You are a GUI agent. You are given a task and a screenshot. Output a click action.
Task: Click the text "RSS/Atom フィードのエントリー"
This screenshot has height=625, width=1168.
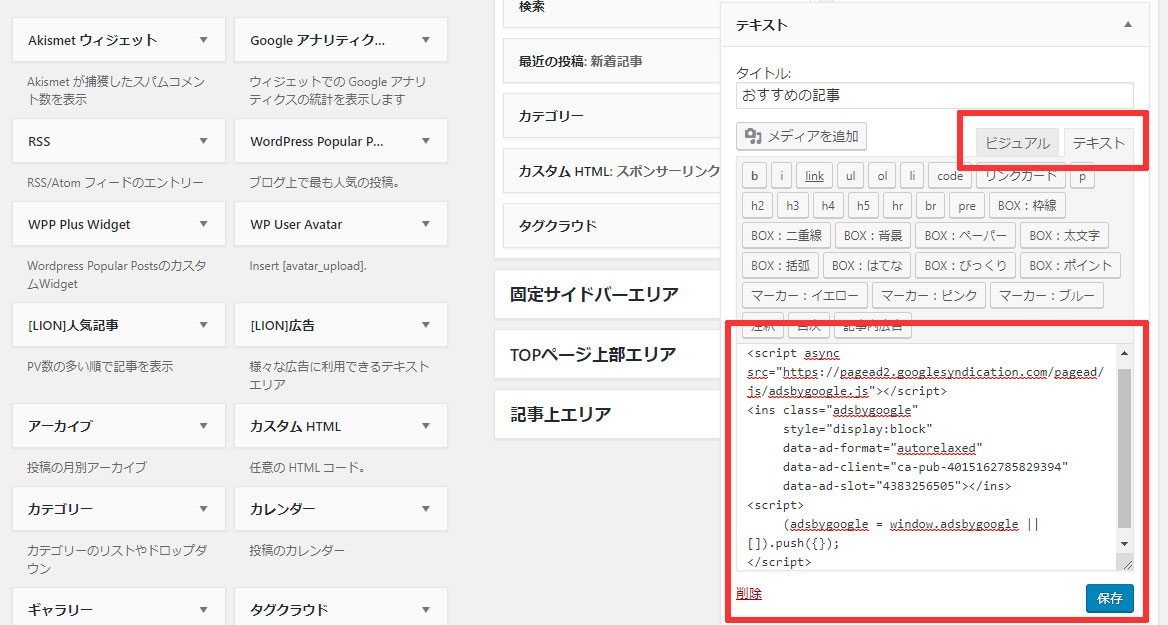(115, 183)
